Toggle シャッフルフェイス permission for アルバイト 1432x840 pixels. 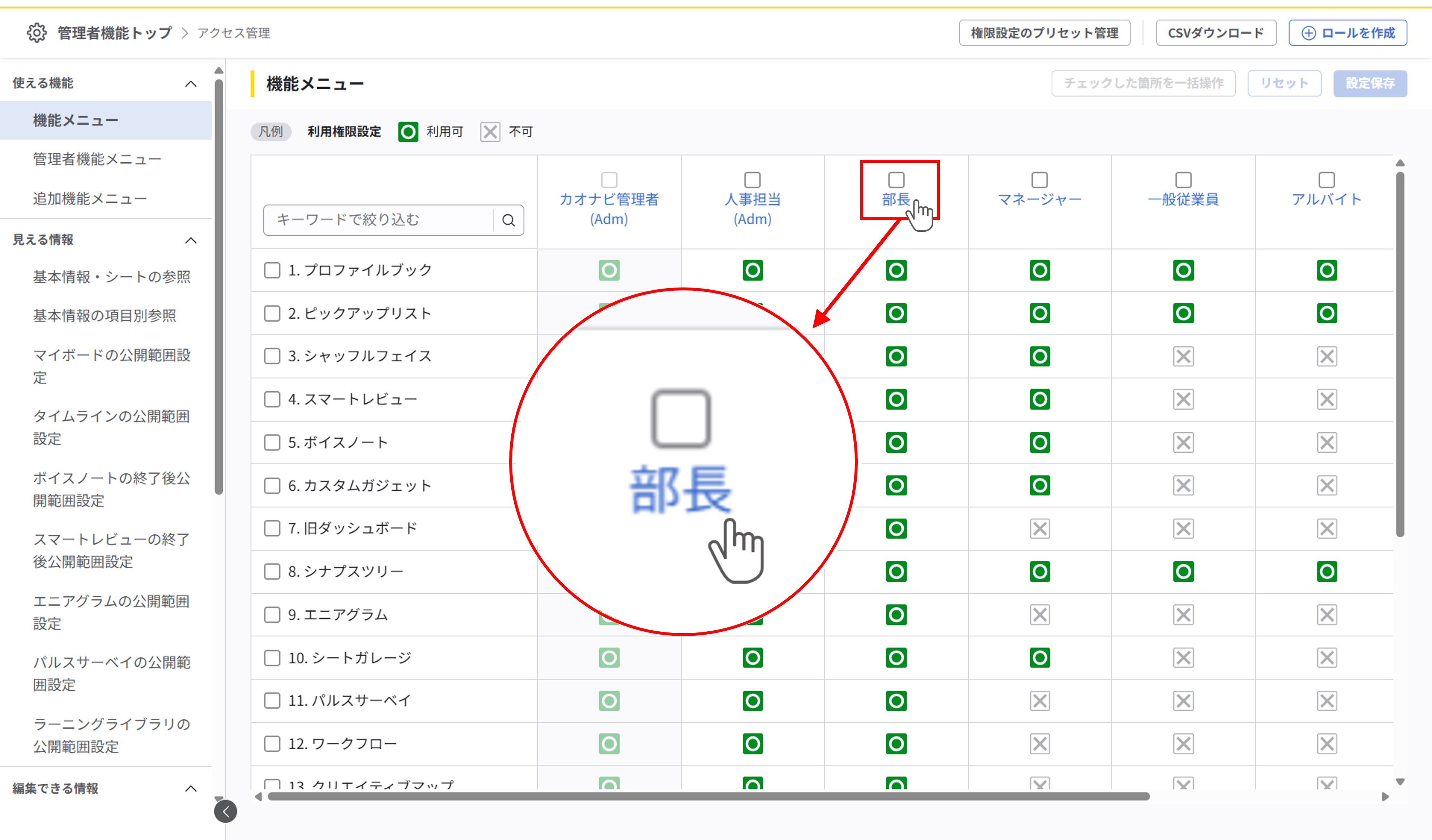[1327, 356]
